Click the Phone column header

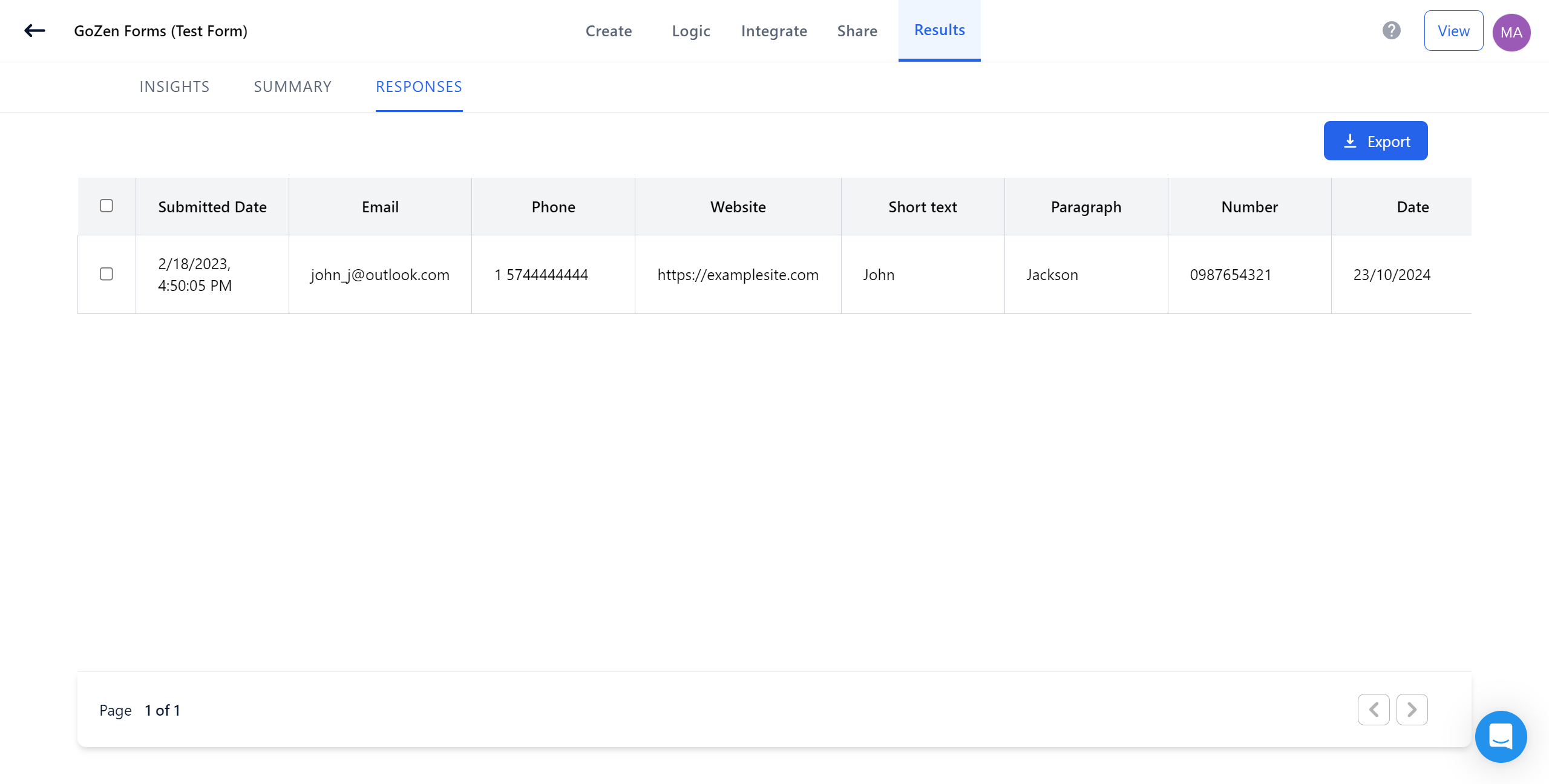tap(553, 207)
